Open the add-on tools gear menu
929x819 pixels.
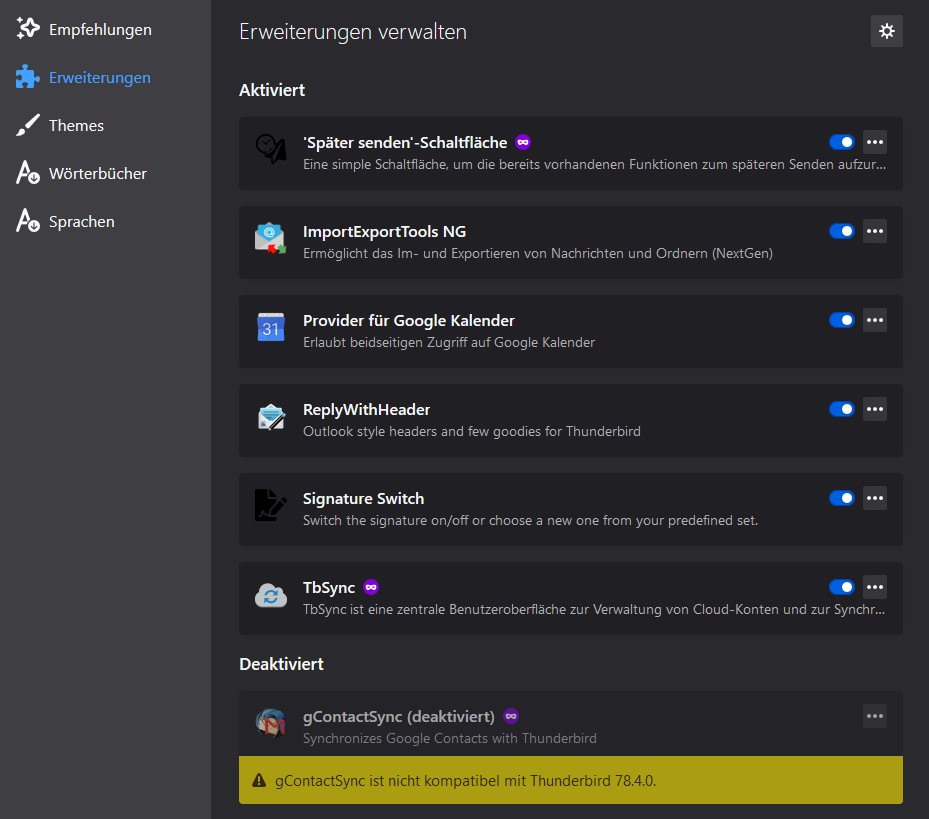coord(886,31)
